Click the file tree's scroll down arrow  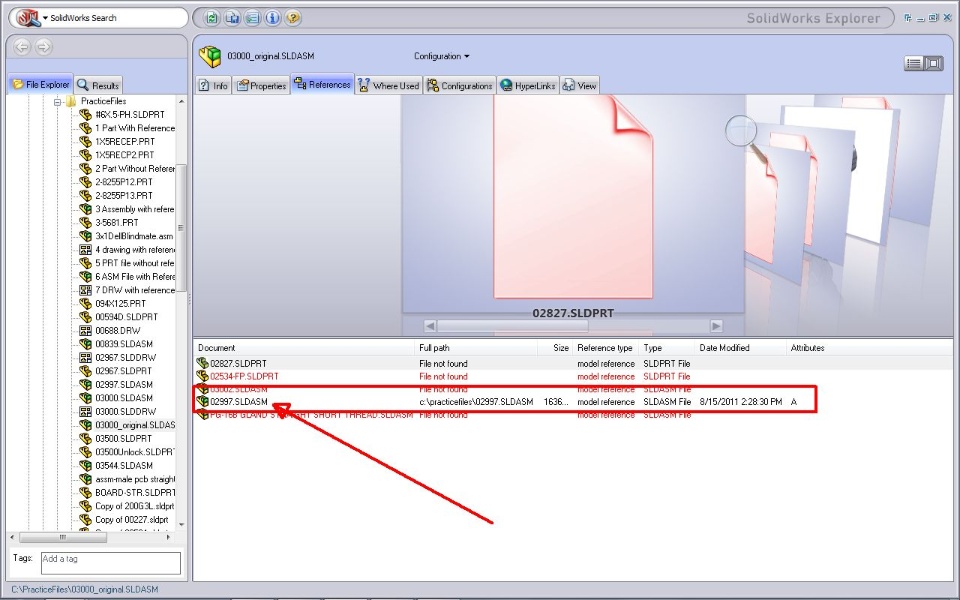[181, 525]
